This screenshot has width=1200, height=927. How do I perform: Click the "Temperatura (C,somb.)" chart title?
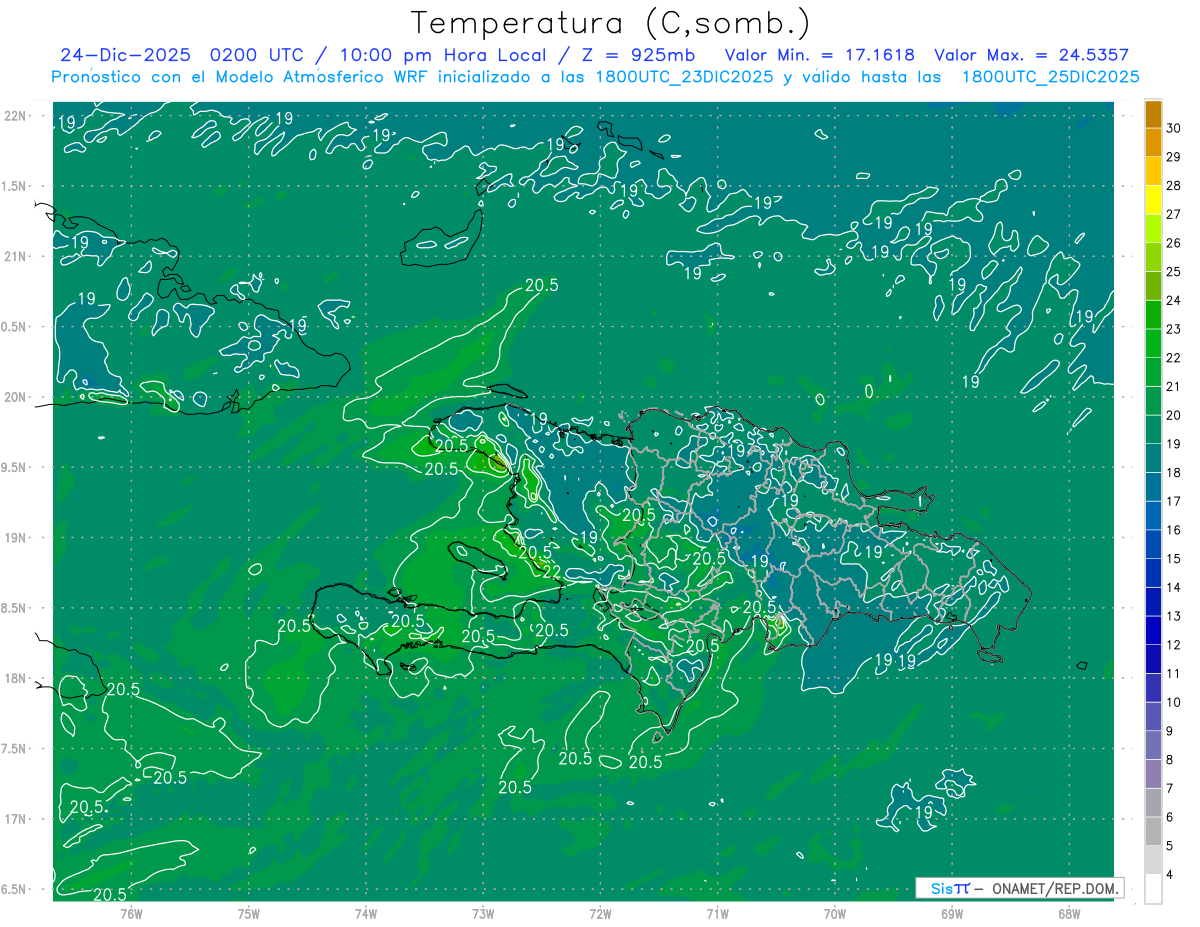tap(610, 22)
